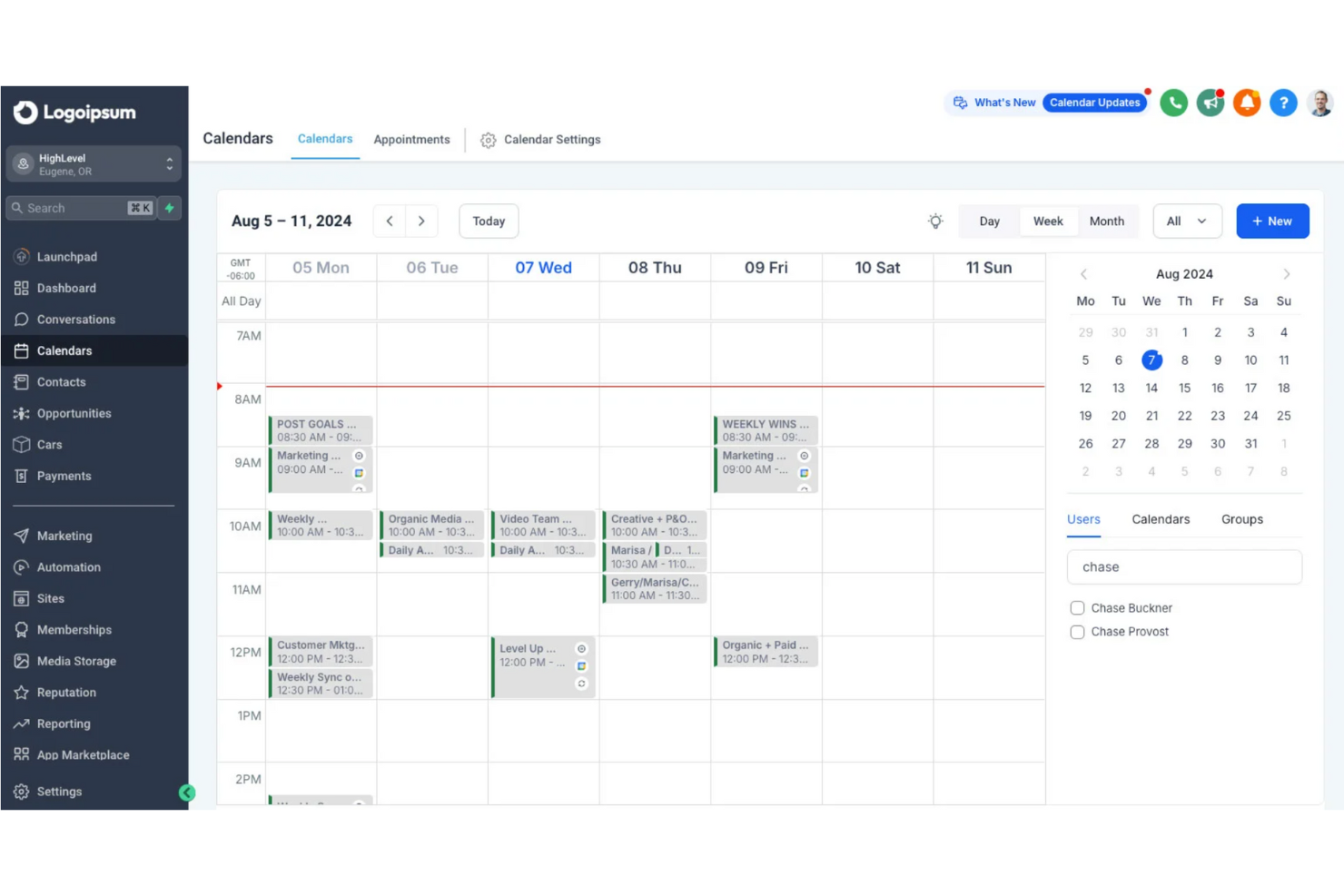Image resolution: width=1344 pixels, height=896 pixels.
Task: Go to next month in the mini calendar
Action: pos(1286,273)
